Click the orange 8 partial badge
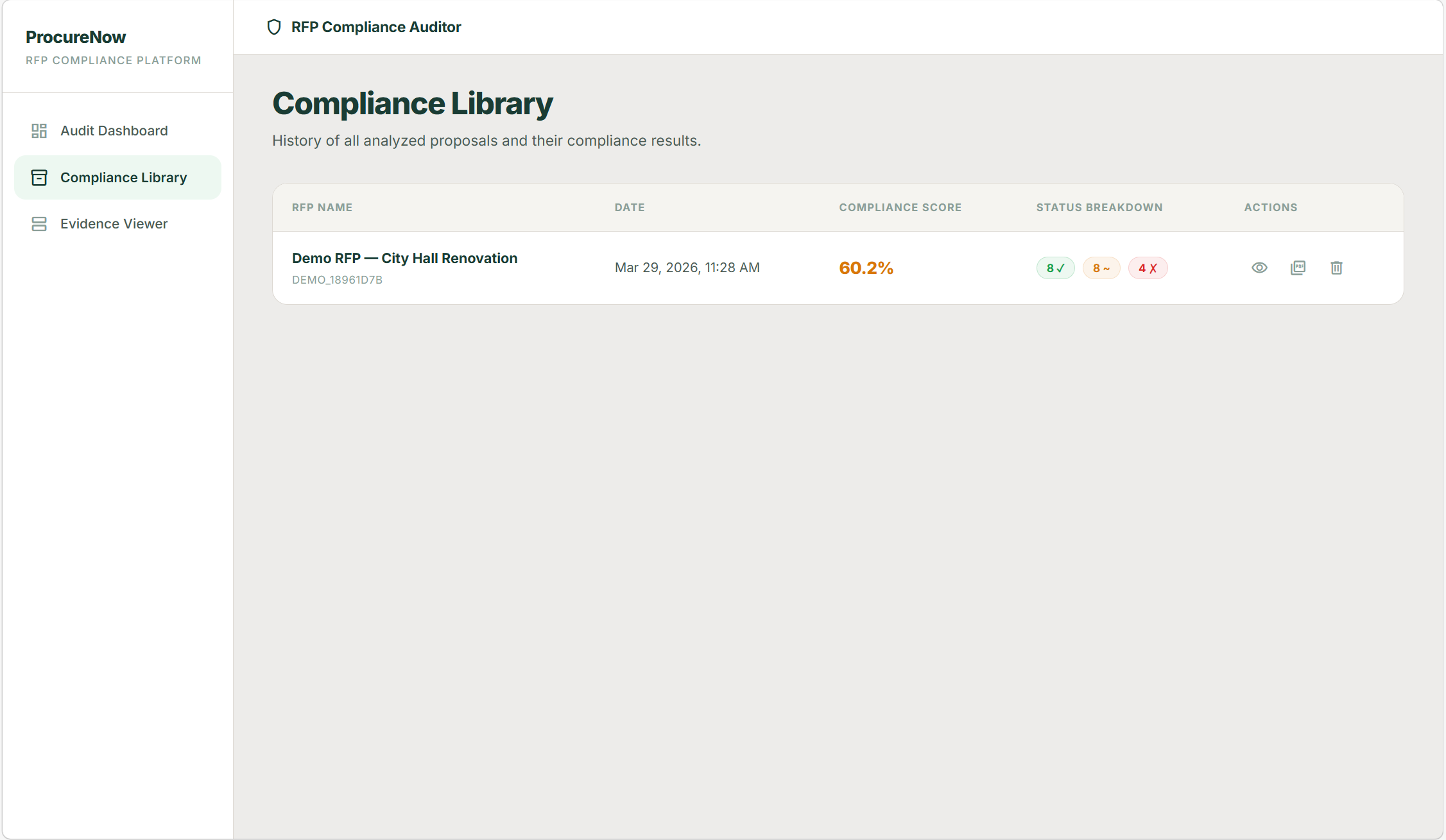The height and width of the screenshot is (840, 1446). click(1101, 268)
